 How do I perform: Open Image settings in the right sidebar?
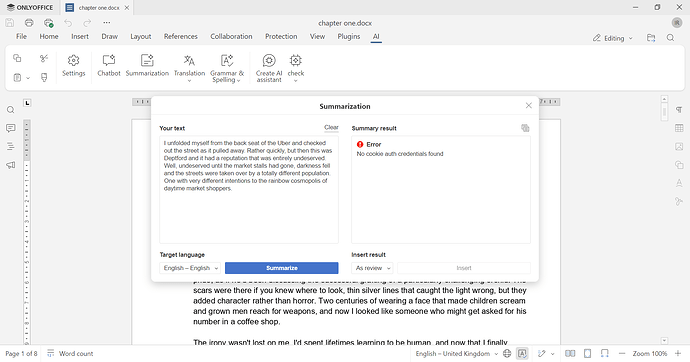(679, 146)
